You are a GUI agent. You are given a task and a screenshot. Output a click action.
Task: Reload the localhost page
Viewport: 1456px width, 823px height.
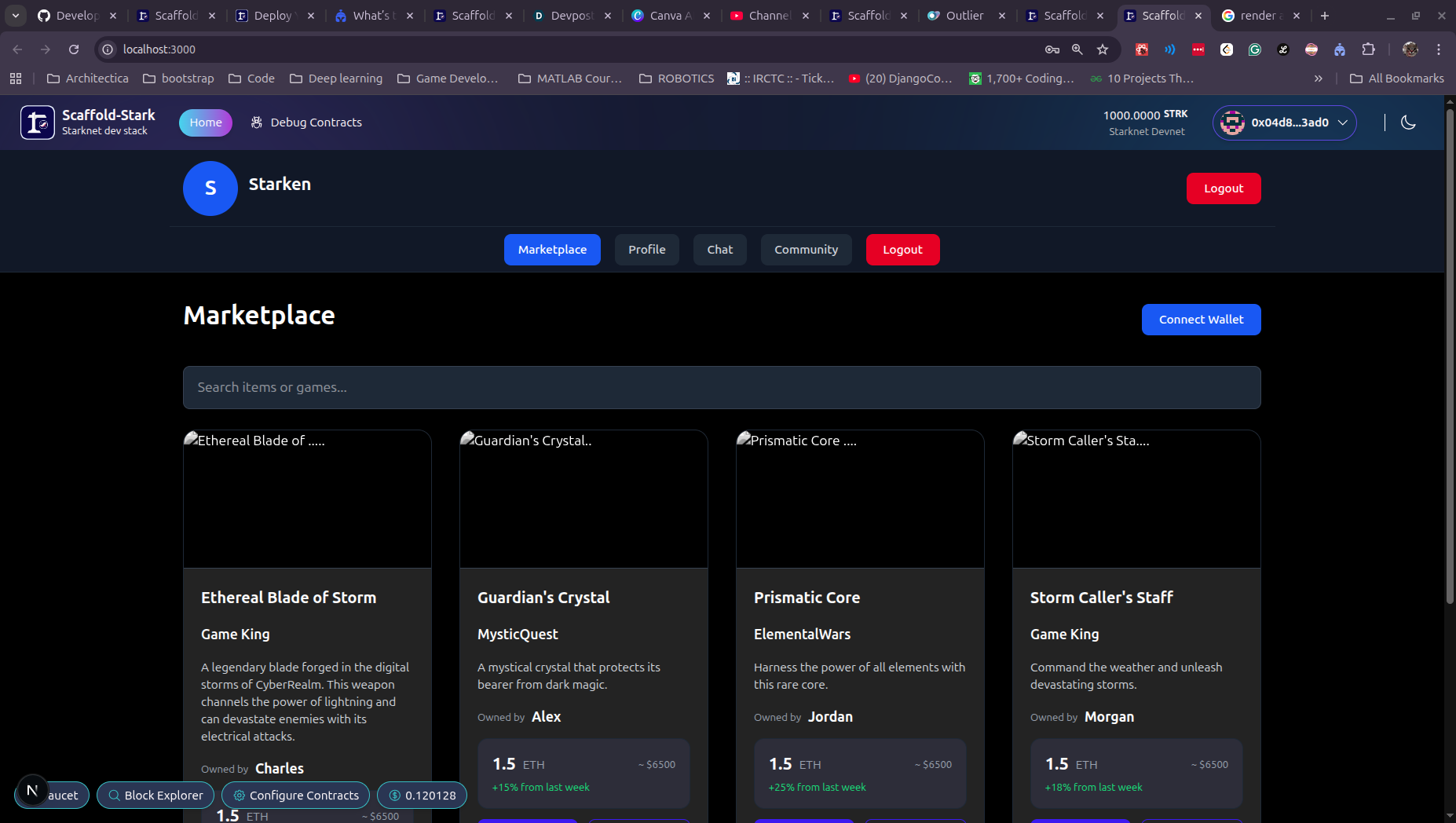[74, 49]
